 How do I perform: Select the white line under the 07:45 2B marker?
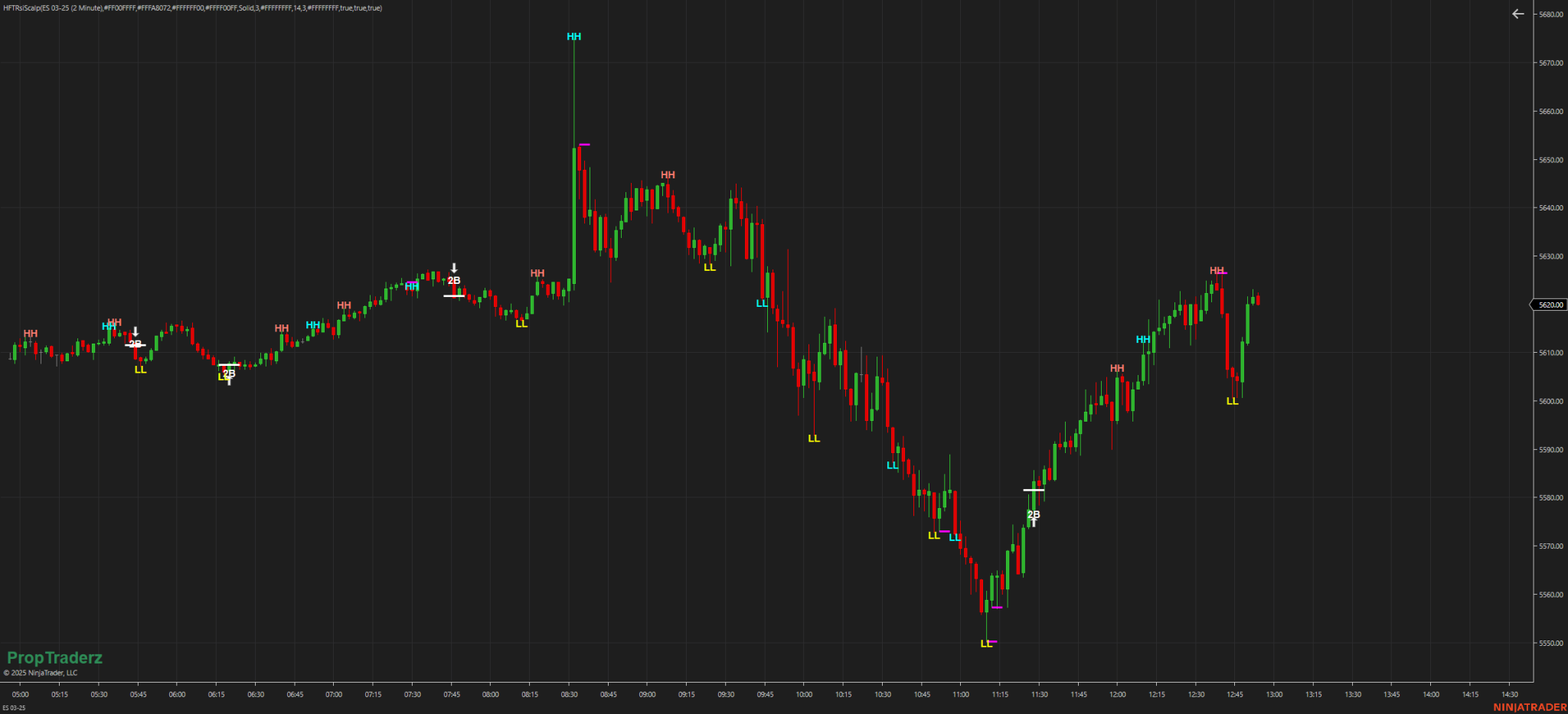pyautogui.click(x=453, y=296)
